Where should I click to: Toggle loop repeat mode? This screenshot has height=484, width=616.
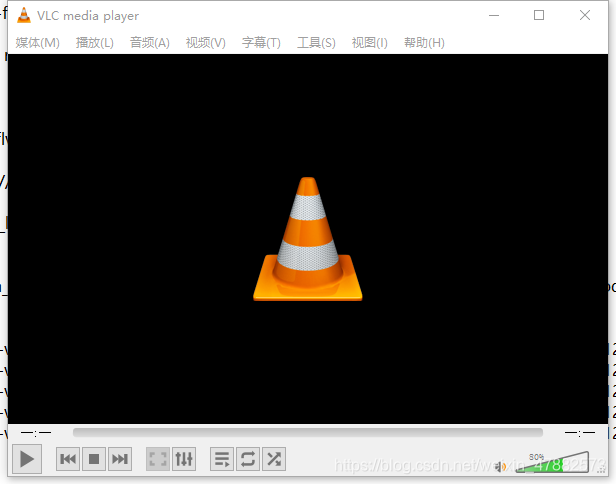248,458
